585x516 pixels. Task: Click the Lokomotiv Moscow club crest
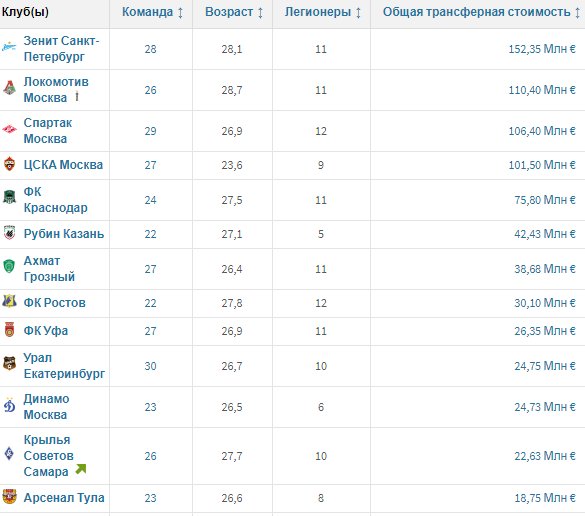[9, 88]
